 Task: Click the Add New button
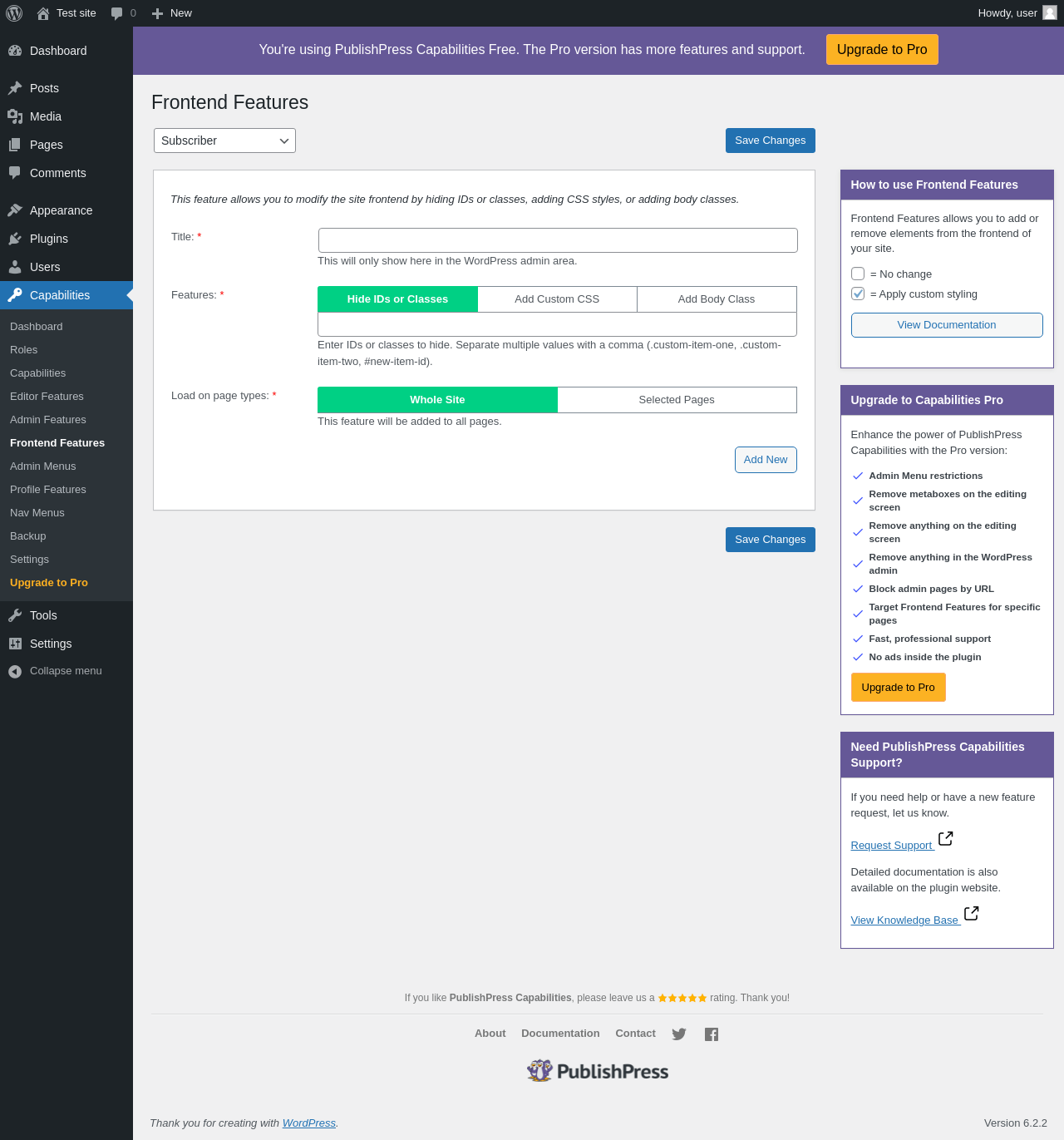click(x=766, y=460)
